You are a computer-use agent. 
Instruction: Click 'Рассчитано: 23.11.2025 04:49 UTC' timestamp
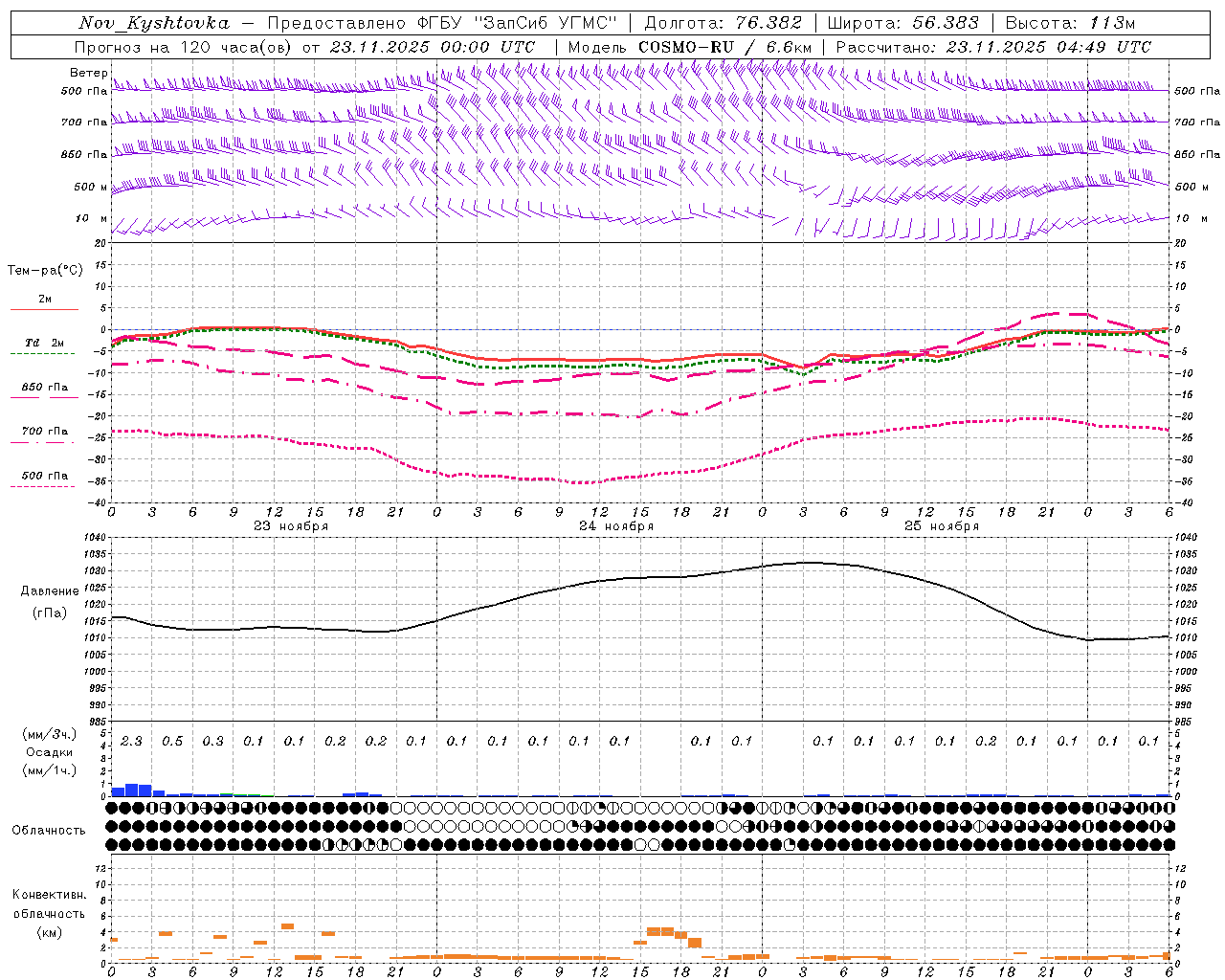993,47
